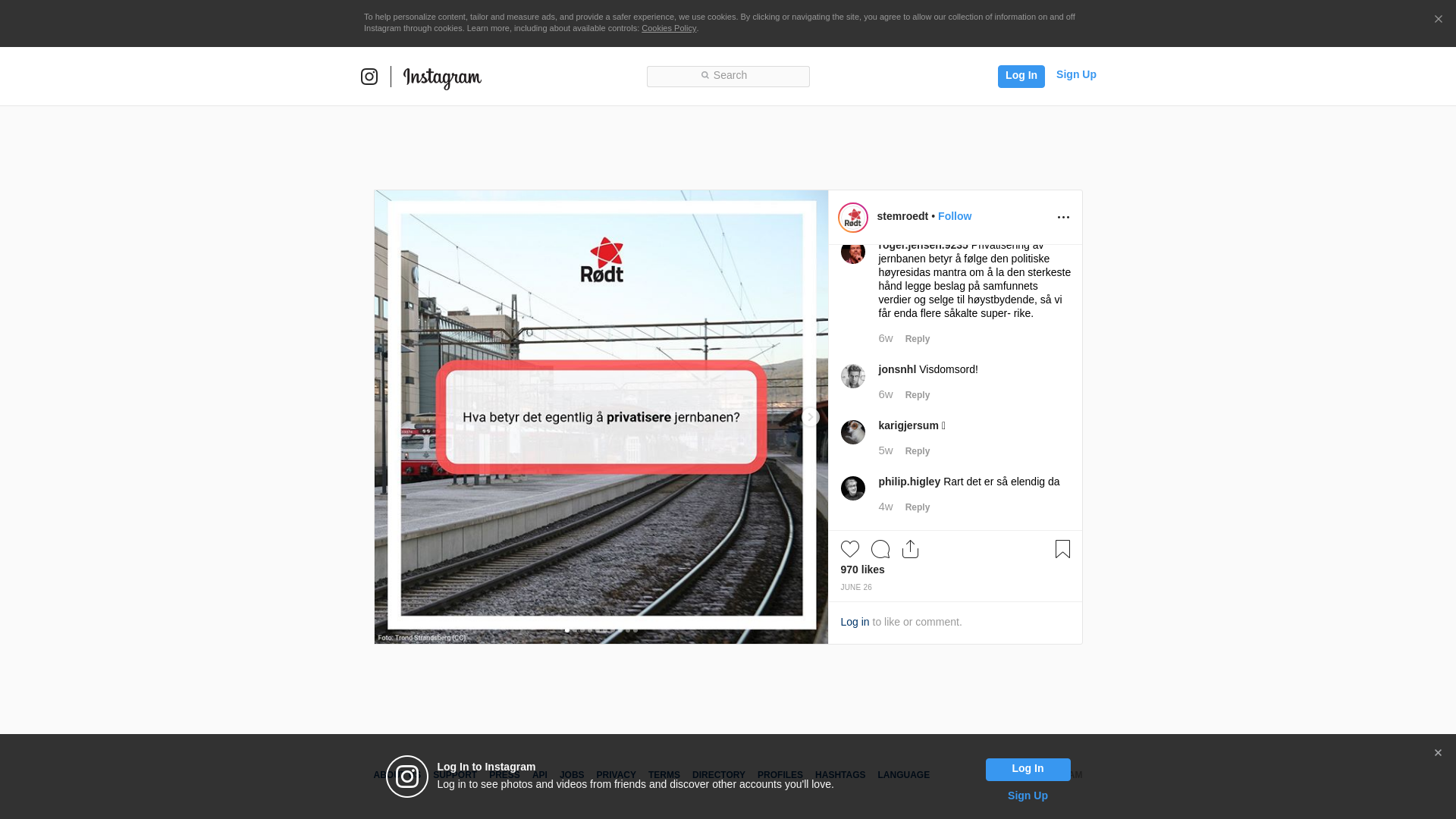This screenshot has height=819, width=1456.
Task: Click Sign Up link in header
Action: click(x=1075, y=74)
